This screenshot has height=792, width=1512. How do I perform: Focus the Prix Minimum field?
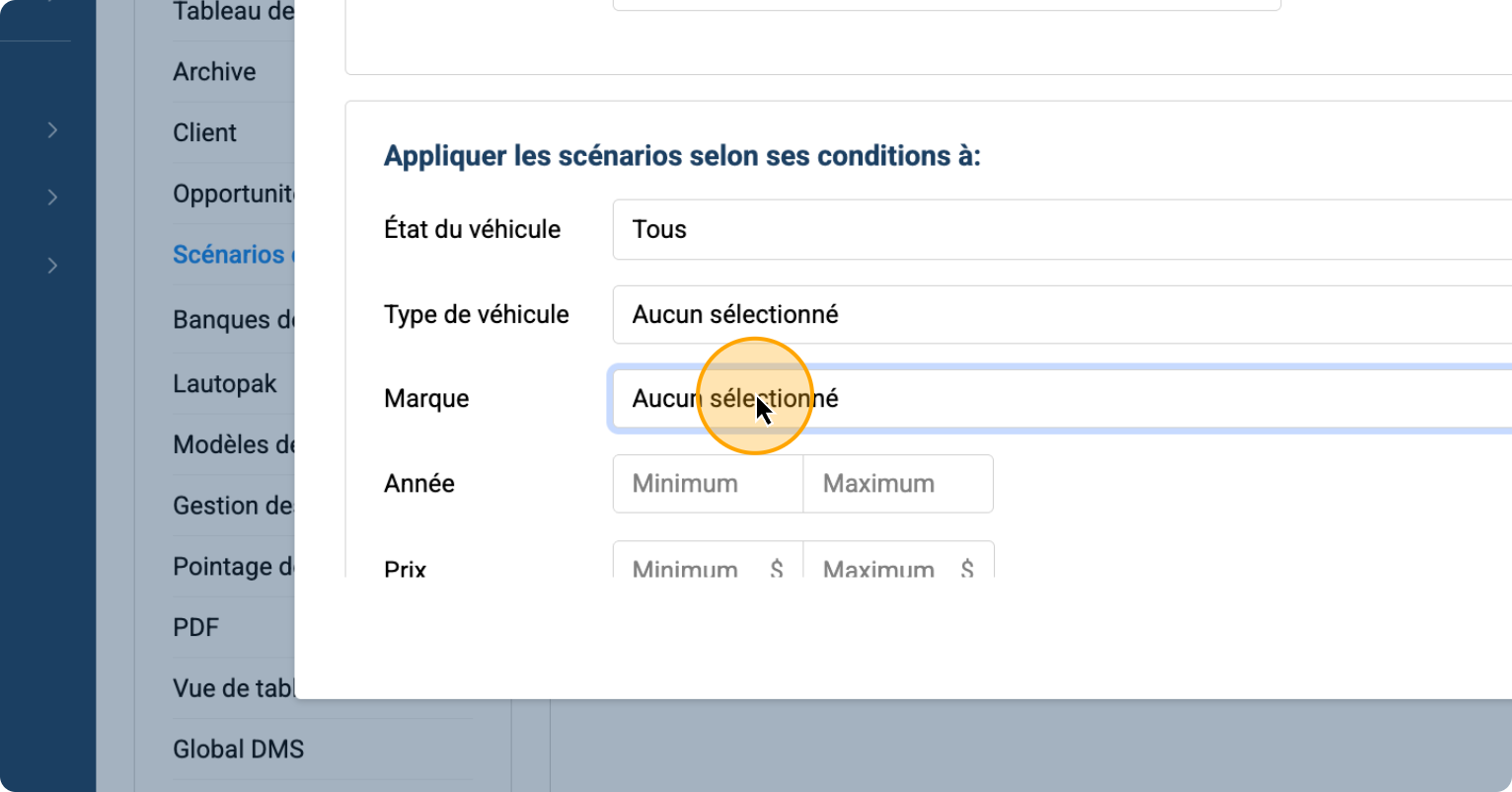click(x=696, y=566)
